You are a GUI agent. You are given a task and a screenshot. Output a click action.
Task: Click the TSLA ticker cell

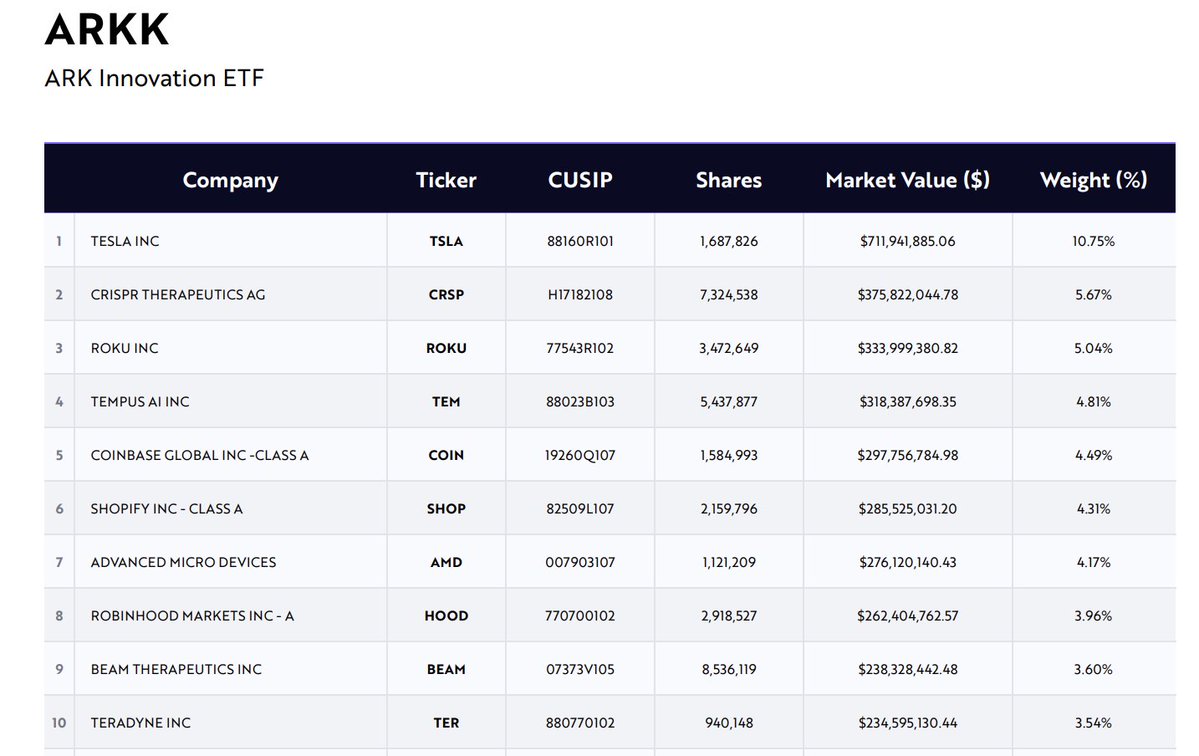point(446,241)
